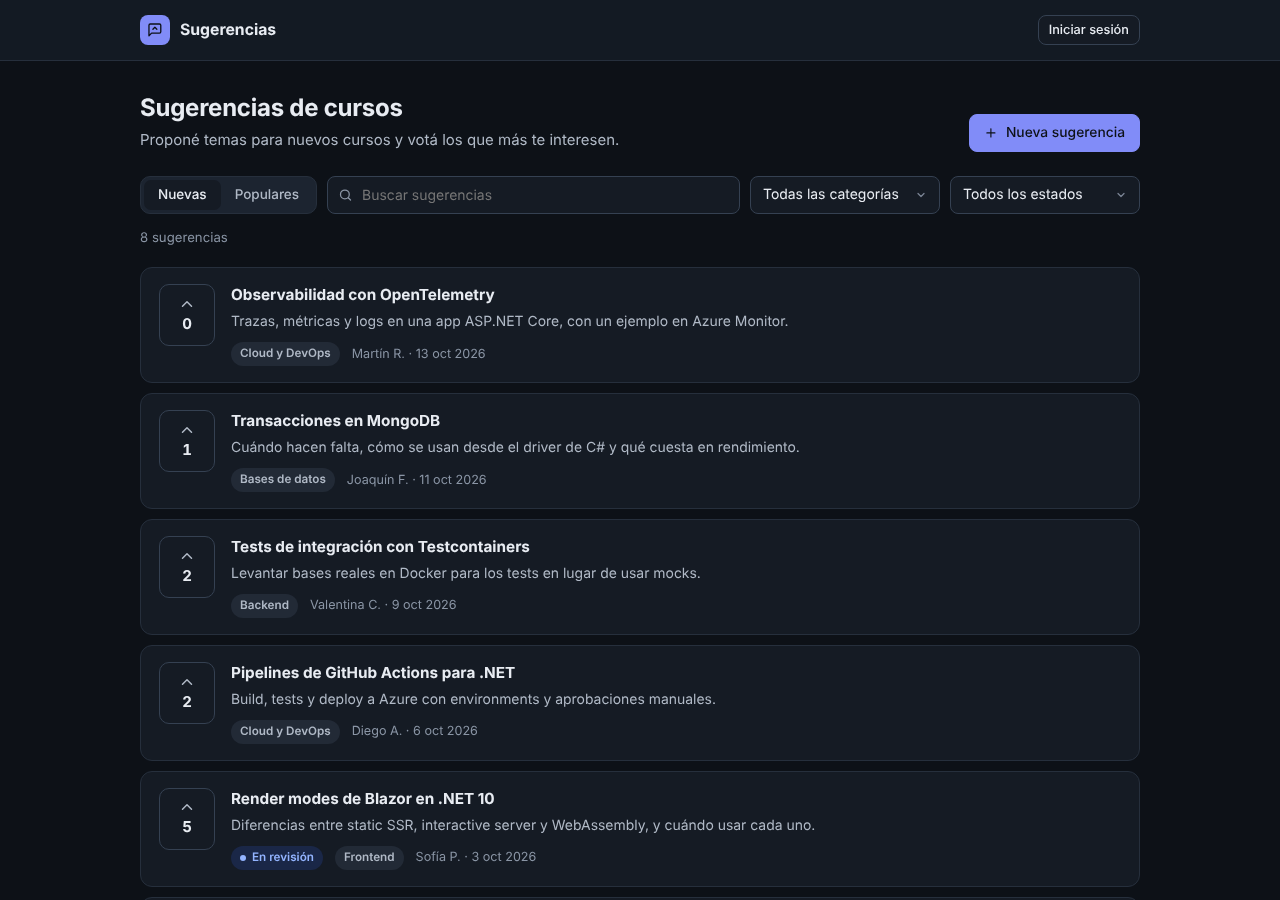Viewport: 1280px width, 900px height.
Task: Click author text Joaquín F. · 11 oct 2026
Action: (417, 480)
